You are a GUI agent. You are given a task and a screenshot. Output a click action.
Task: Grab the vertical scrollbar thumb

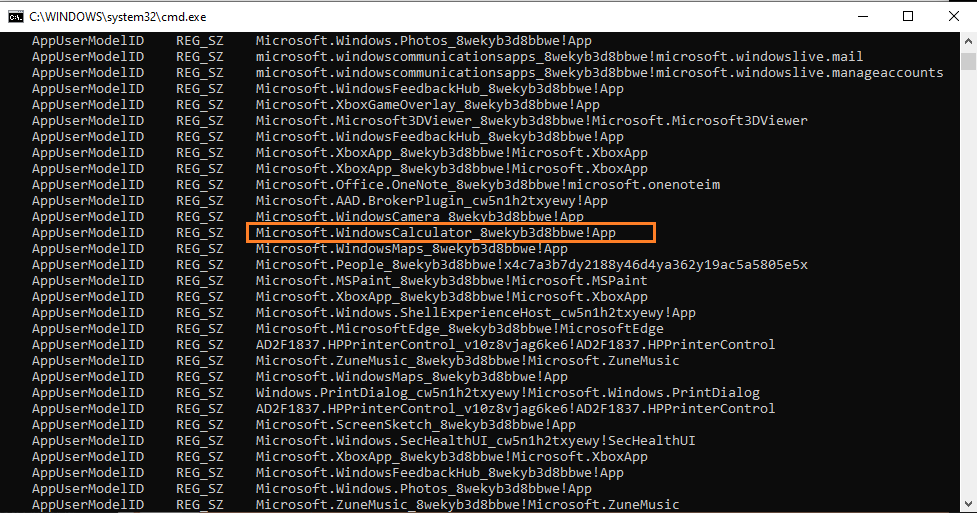coord(968,61)
